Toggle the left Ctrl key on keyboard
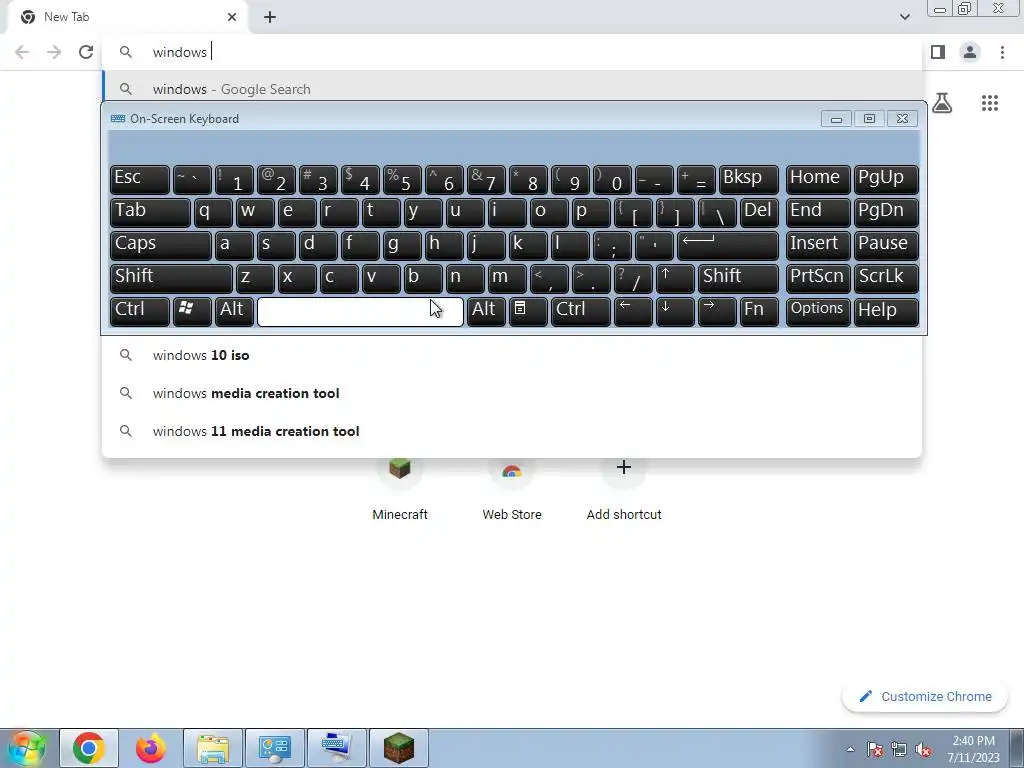The width and height of the screenshot is (1024, 768). tap(140, 312)
